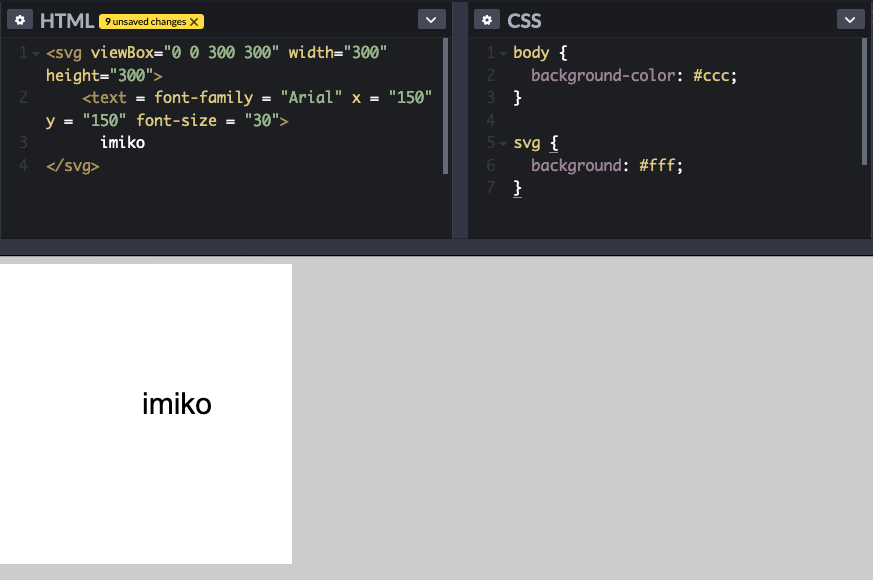Click the rendered 'imiko' text in preview
This screenshot has height=580, width=873.
pyautogui.click(x=176, y=404)
